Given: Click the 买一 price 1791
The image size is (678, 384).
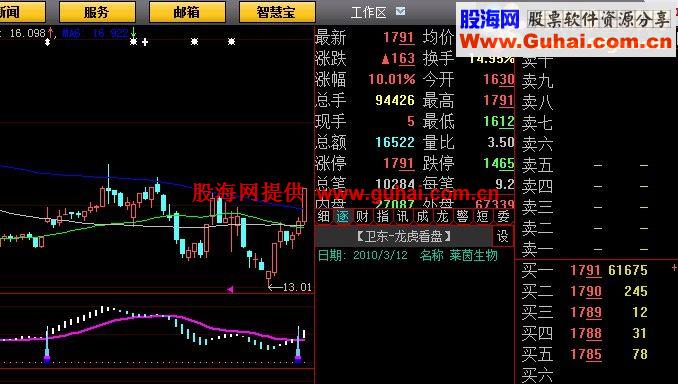Looking at the screenshot, I should coord(585,270).
